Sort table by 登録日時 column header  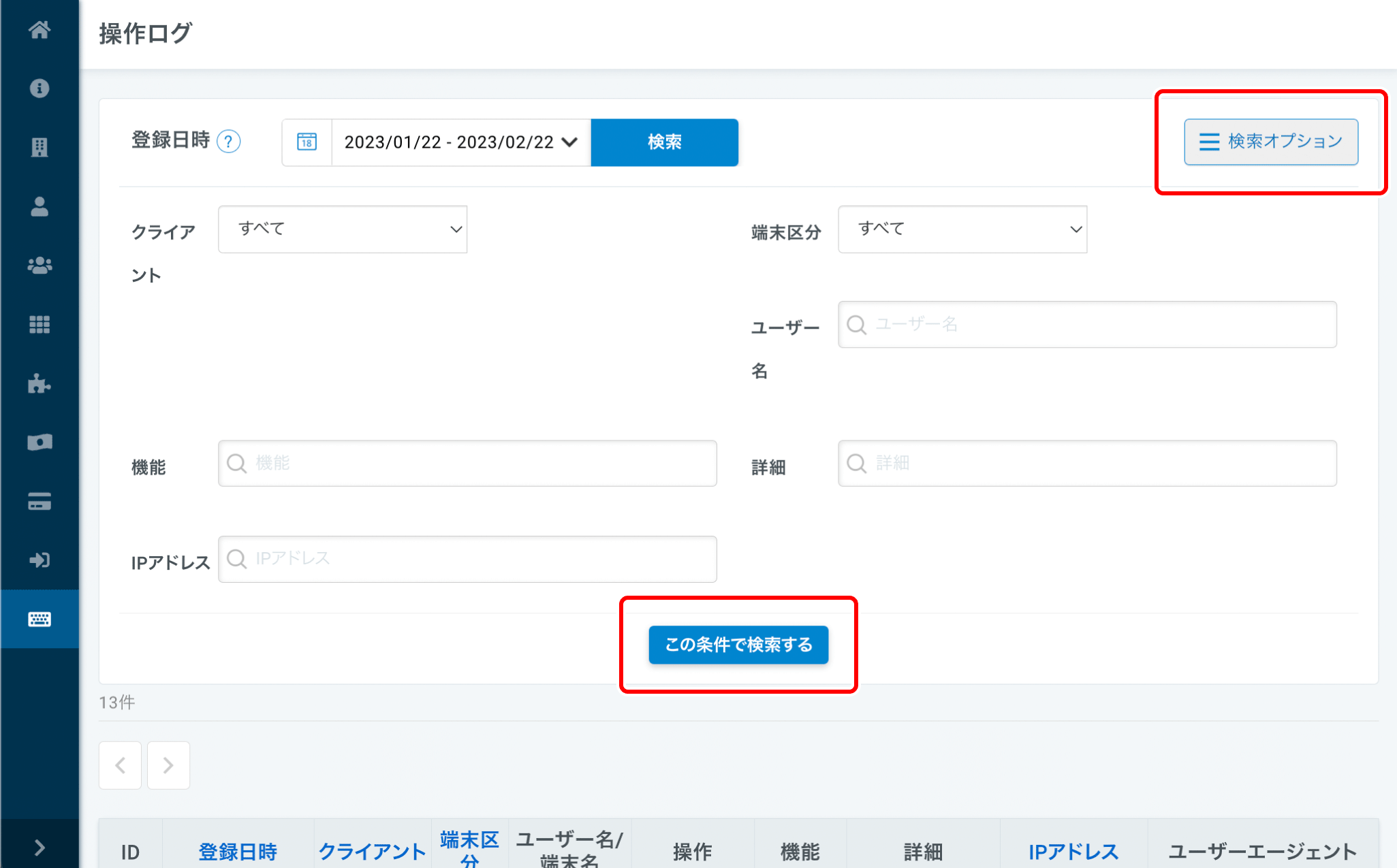pyautogui.click(x=238, y=851)
